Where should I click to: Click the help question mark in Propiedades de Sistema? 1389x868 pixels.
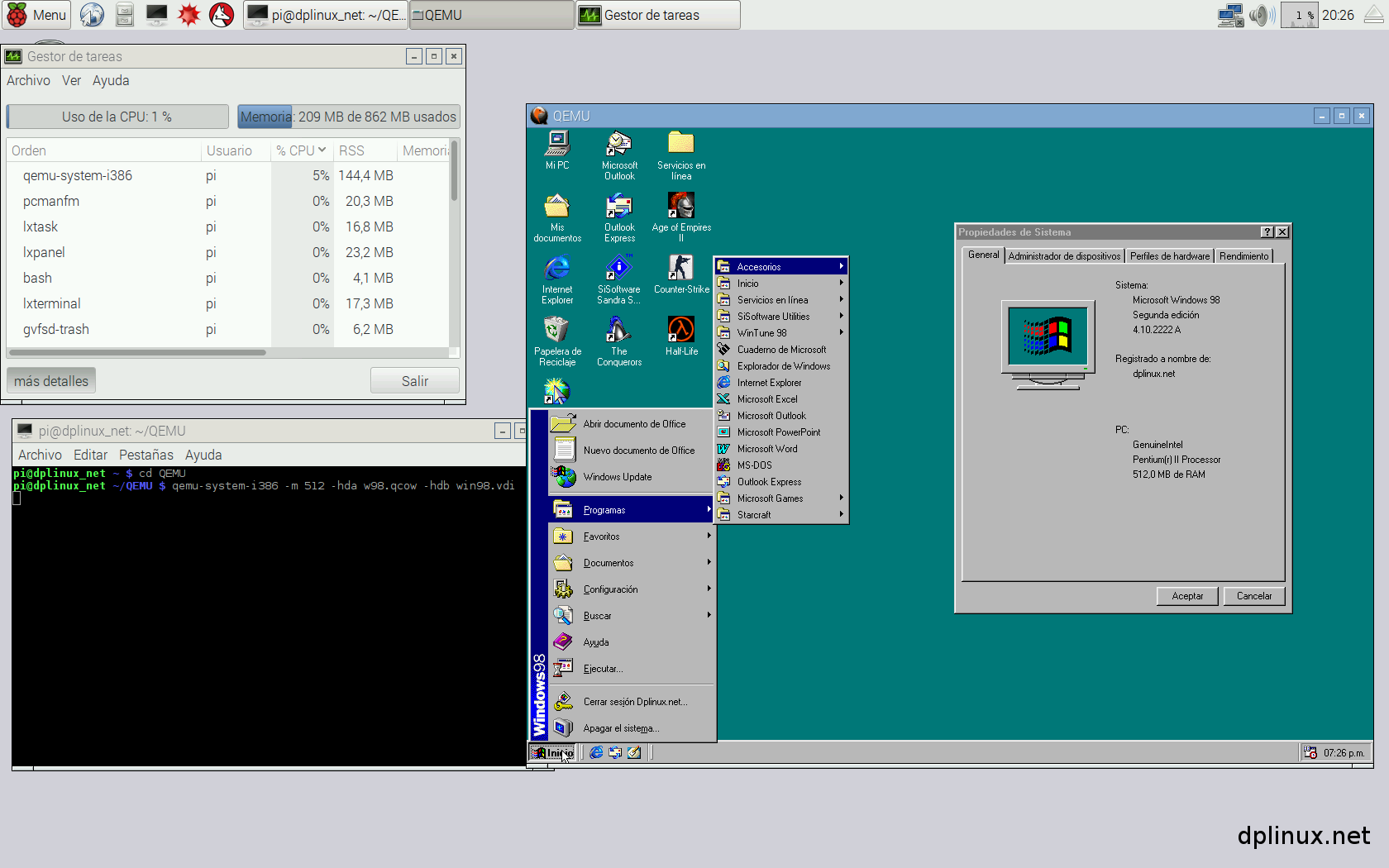click(x=1267, y=232)
